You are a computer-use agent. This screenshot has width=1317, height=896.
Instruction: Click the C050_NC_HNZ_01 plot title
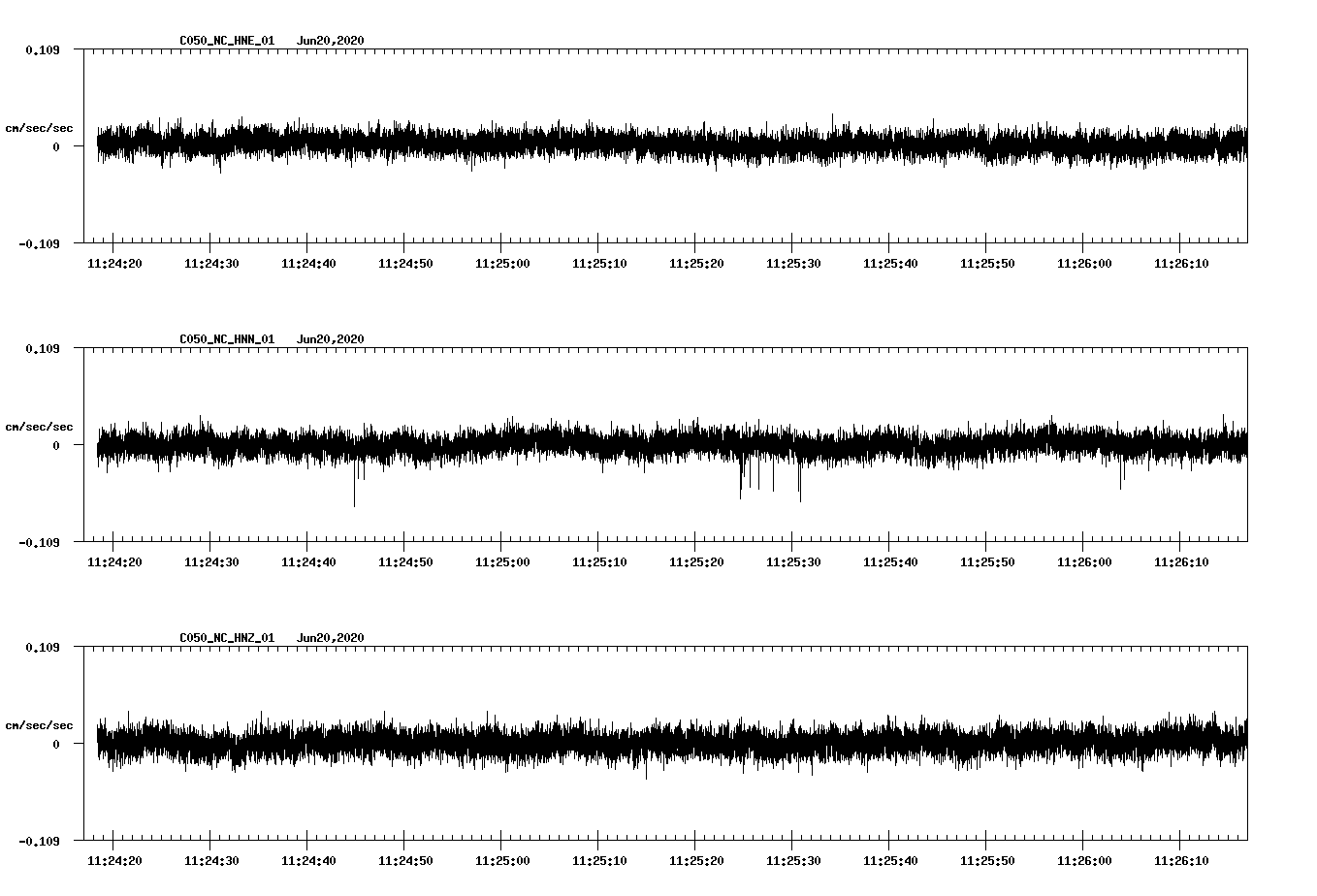pyautogui.click(x=227, y=638)
